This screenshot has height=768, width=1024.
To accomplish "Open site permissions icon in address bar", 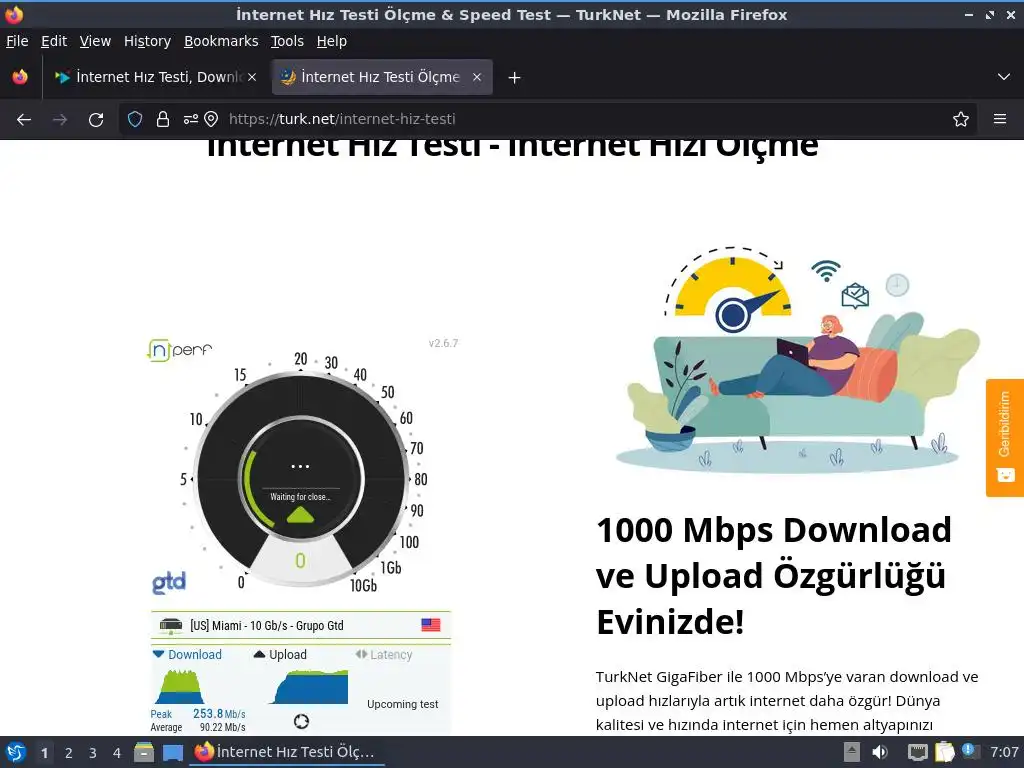I will (x=191, y=119).
